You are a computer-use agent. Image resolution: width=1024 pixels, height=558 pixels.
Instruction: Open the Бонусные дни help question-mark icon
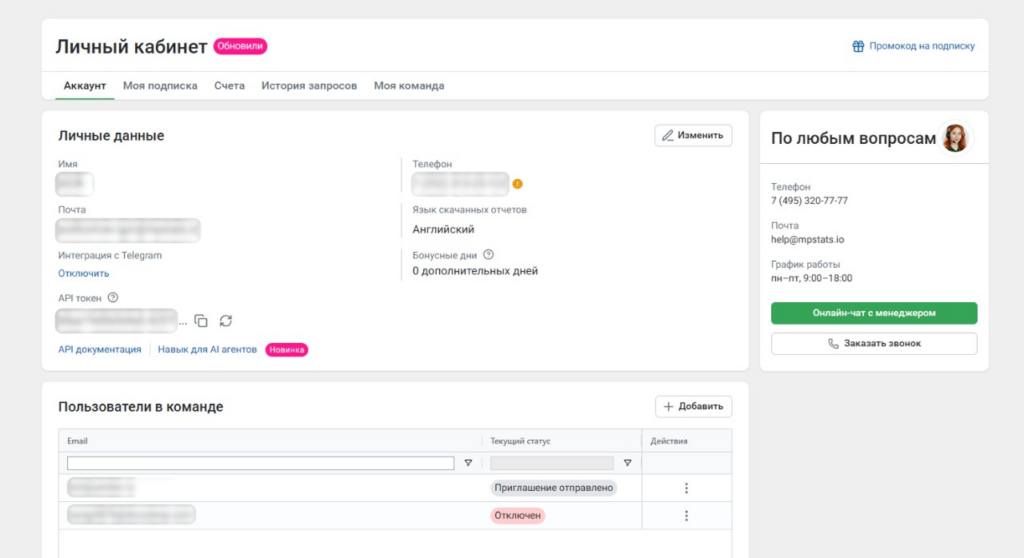488,255
